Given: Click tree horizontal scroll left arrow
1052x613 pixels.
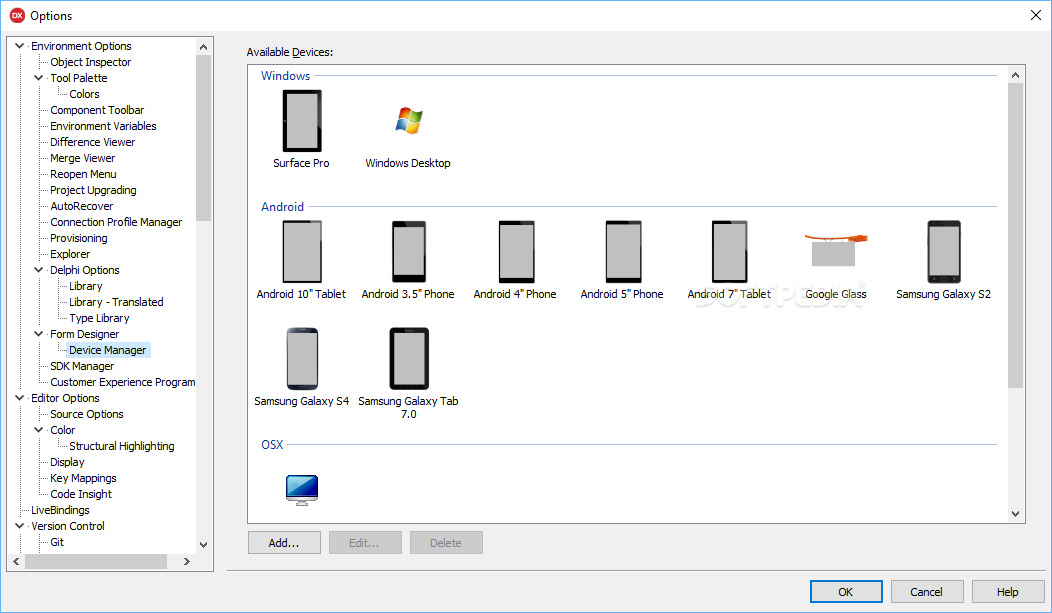Looking at the screenshot, I should coord(16,561).
